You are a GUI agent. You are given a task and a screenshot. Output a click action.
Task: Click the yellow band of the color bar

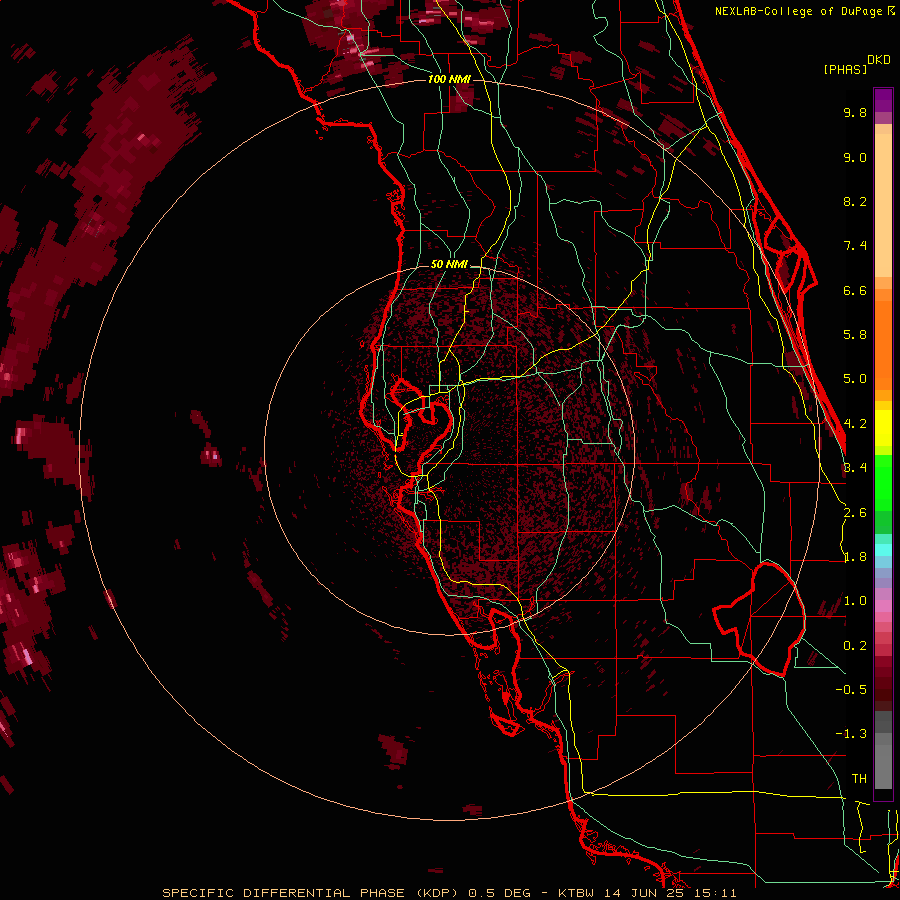[x=883, y=428]
